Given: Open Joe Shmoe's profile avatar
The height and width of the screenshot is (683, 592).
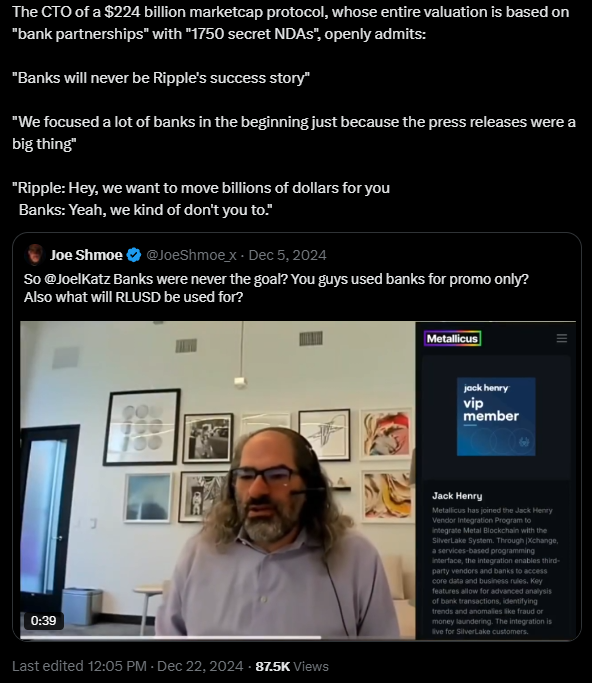Looking at the screenshot, I should coord(35,255).
